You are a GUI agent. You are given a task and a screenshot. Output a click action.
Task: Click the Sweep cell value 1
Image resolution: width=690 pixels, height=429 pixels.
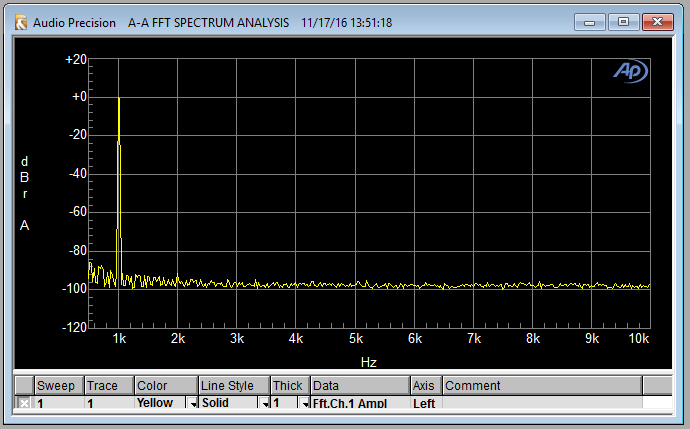[x=59, y=403]
